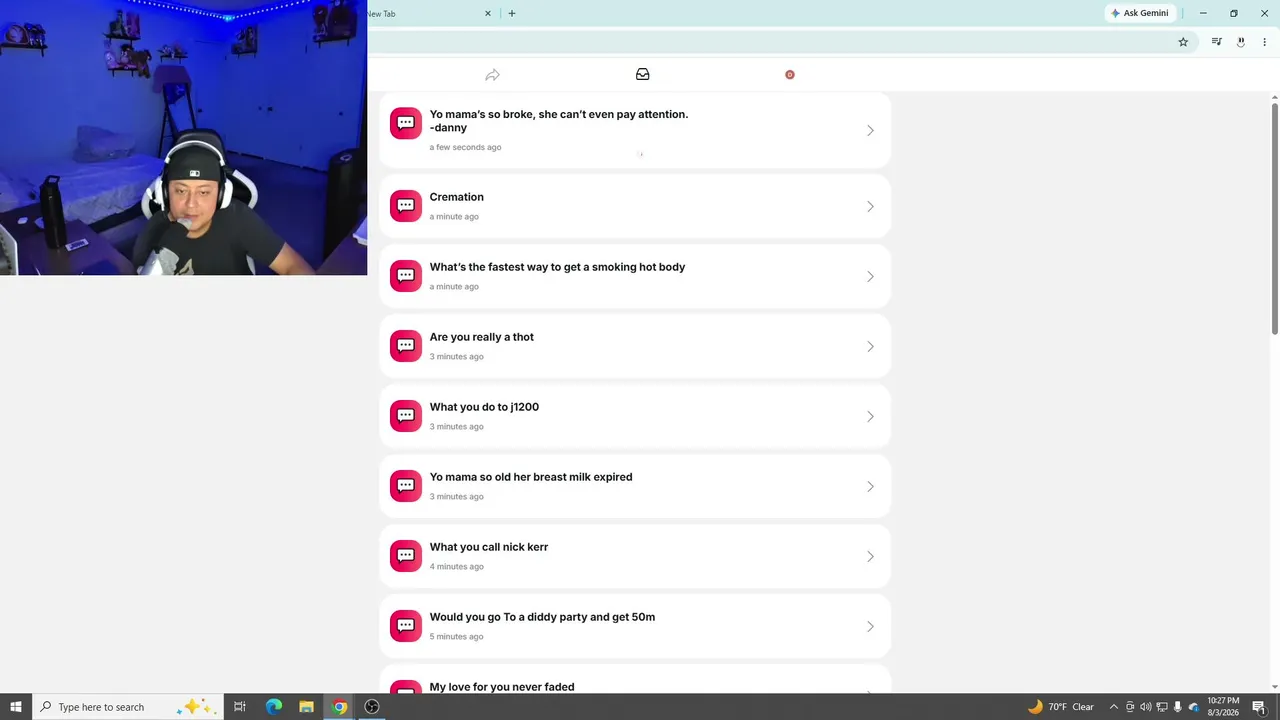Click the share arrow icon
Image resolution: width=1280 pixels, height=720 pixels.
(492, 75)
